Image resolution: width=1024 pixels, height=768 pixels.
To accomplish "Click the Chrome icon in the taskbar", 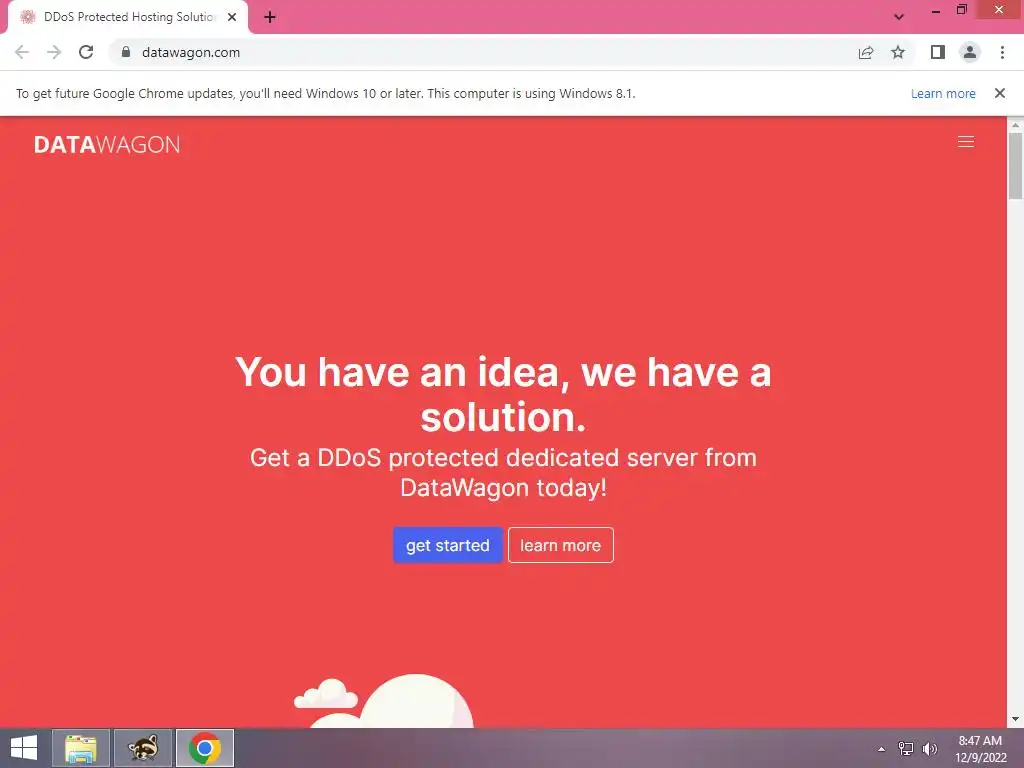I will [204, 748].
